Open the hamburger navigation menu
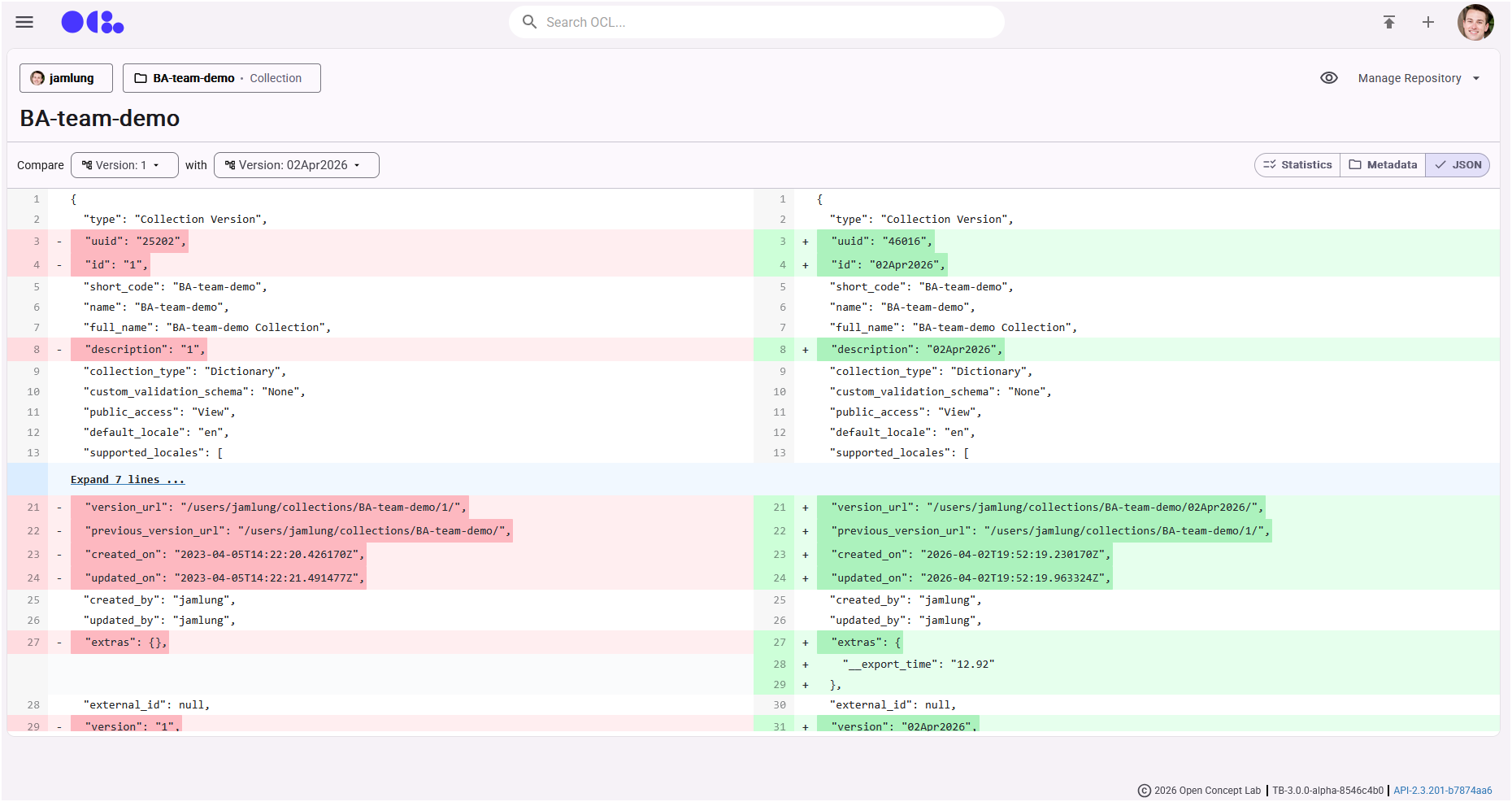 (x=24, y=22)
